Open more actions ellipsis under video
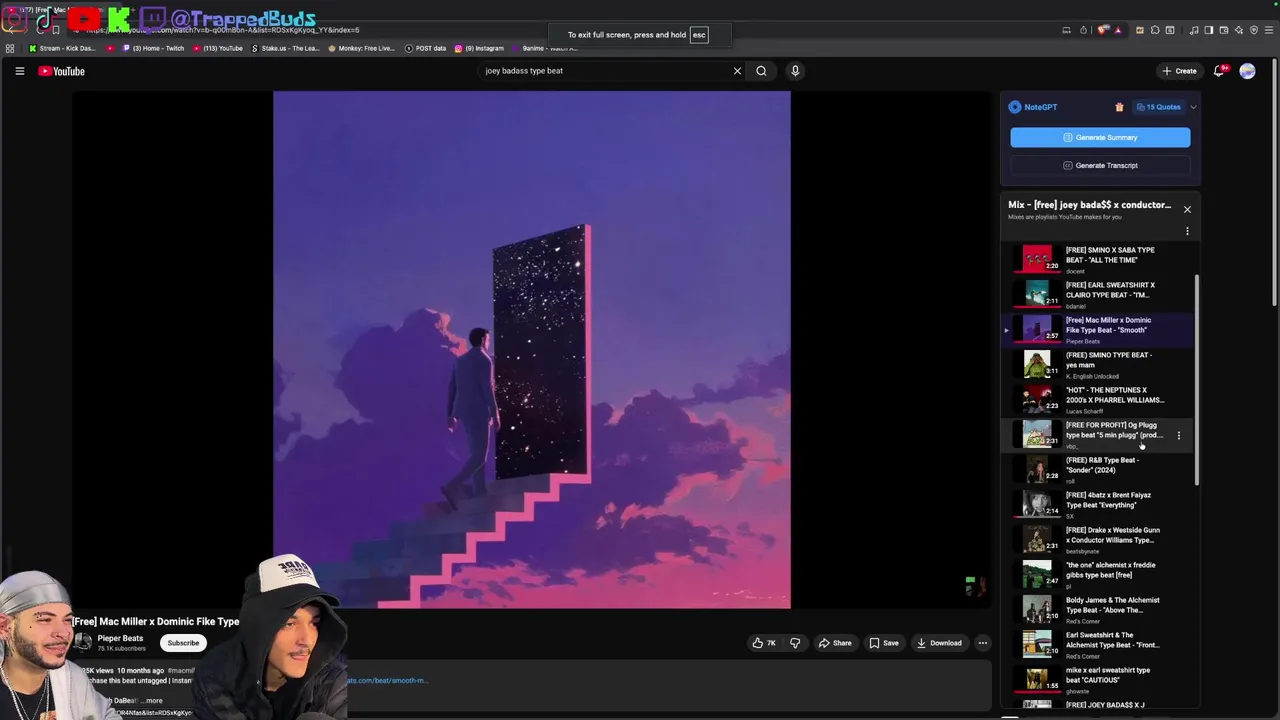1280x720 pixels. (983, 643)
